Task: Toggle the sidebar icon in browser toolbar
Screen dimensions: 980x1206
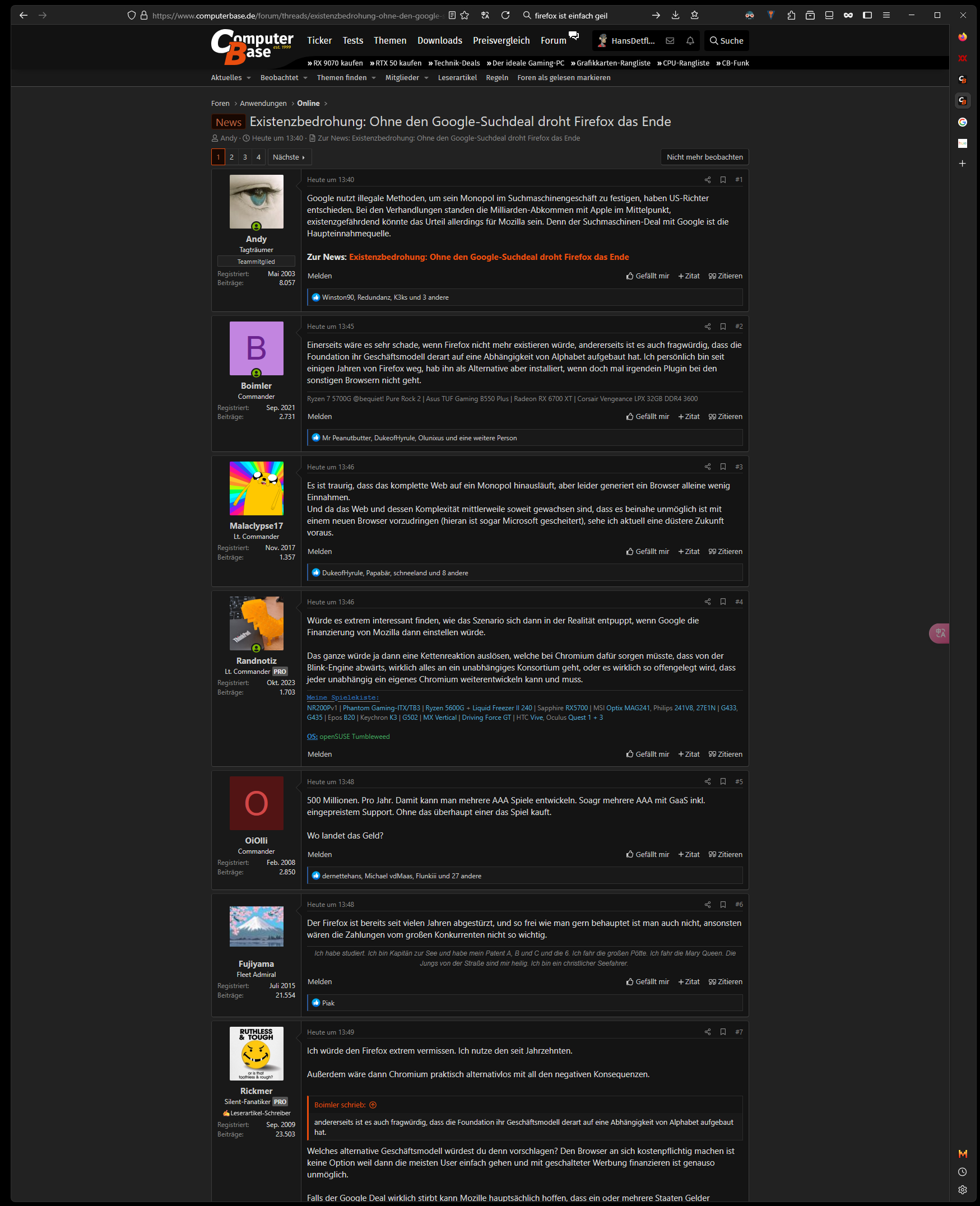Action: pyautogui.click(x=867, y=15)
